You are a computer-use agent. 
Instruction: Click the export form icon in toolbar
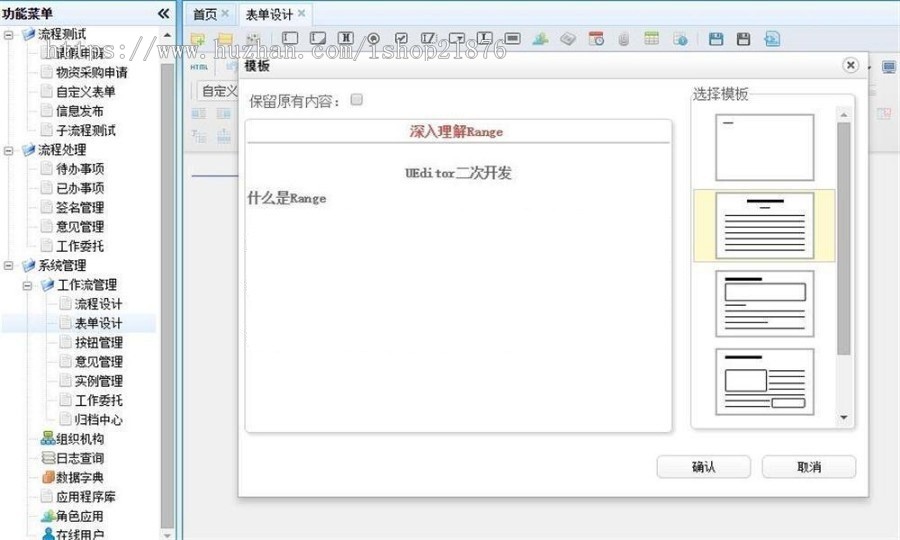[x=772, y=38]
